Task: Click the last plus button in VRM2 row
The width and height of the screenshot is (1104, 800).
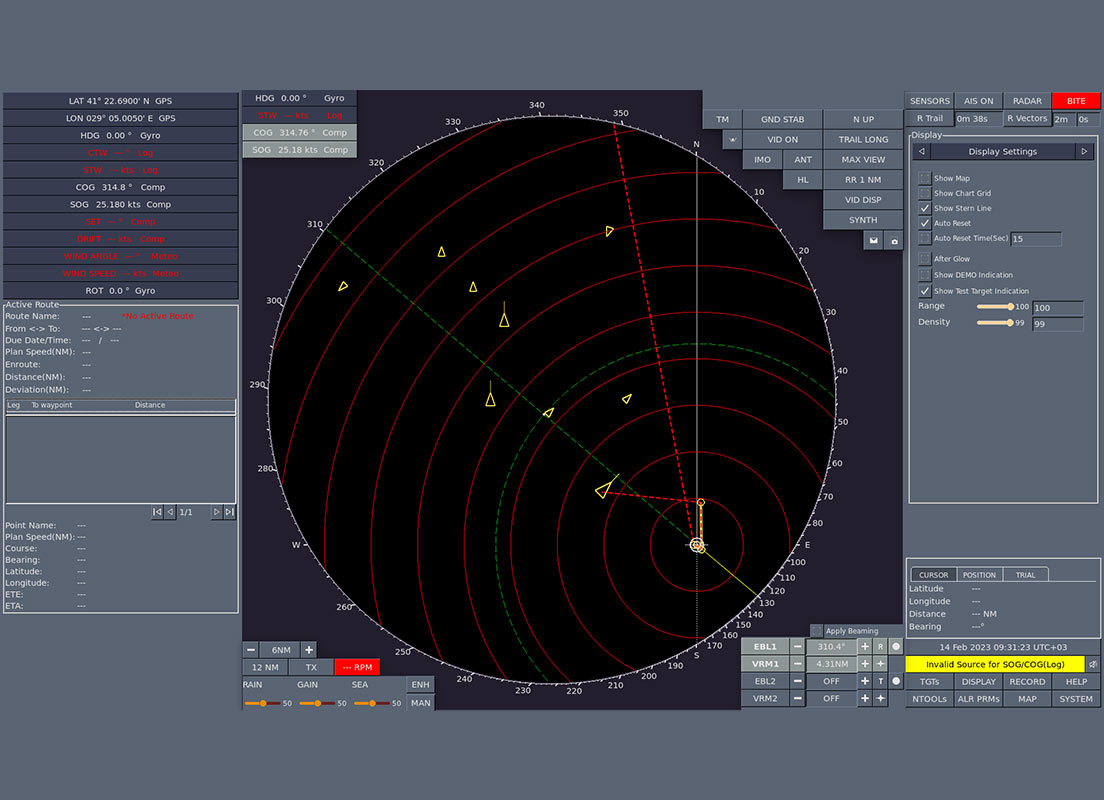Action: (x=880, y=699)
